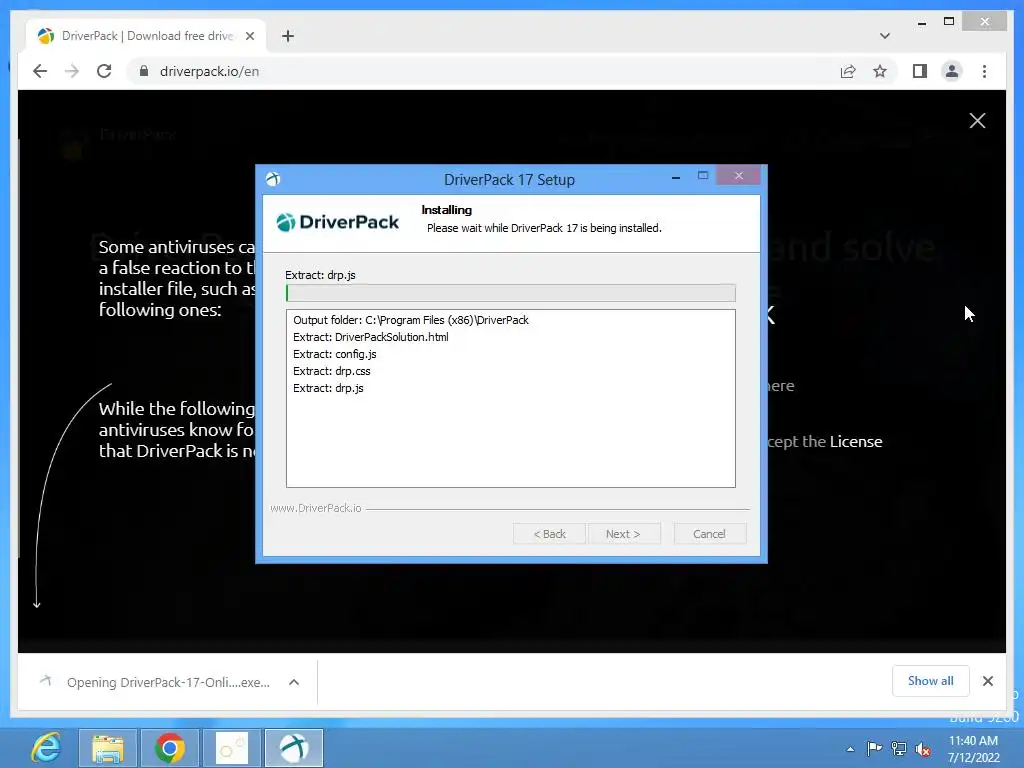Screen dimensions: 1024x768
Task: Click www.DriverPack.io footer text
Action: 316,508
